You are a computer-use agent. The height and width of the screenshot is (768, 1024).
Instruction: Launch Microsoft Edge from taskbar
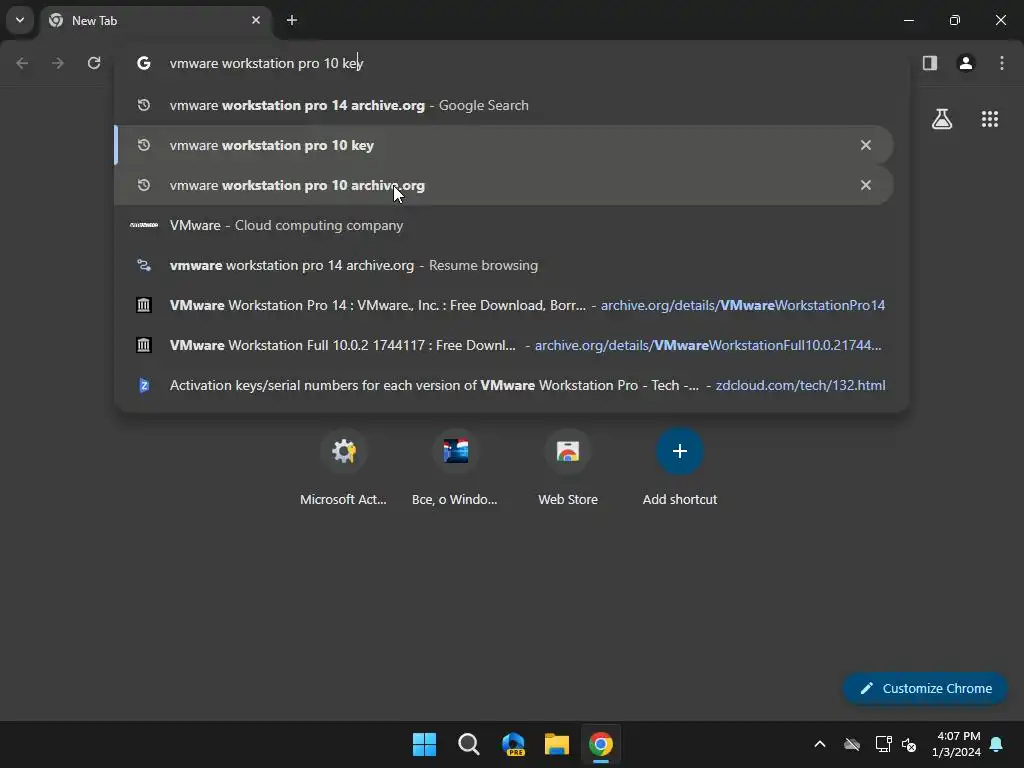tap(513, 744)
